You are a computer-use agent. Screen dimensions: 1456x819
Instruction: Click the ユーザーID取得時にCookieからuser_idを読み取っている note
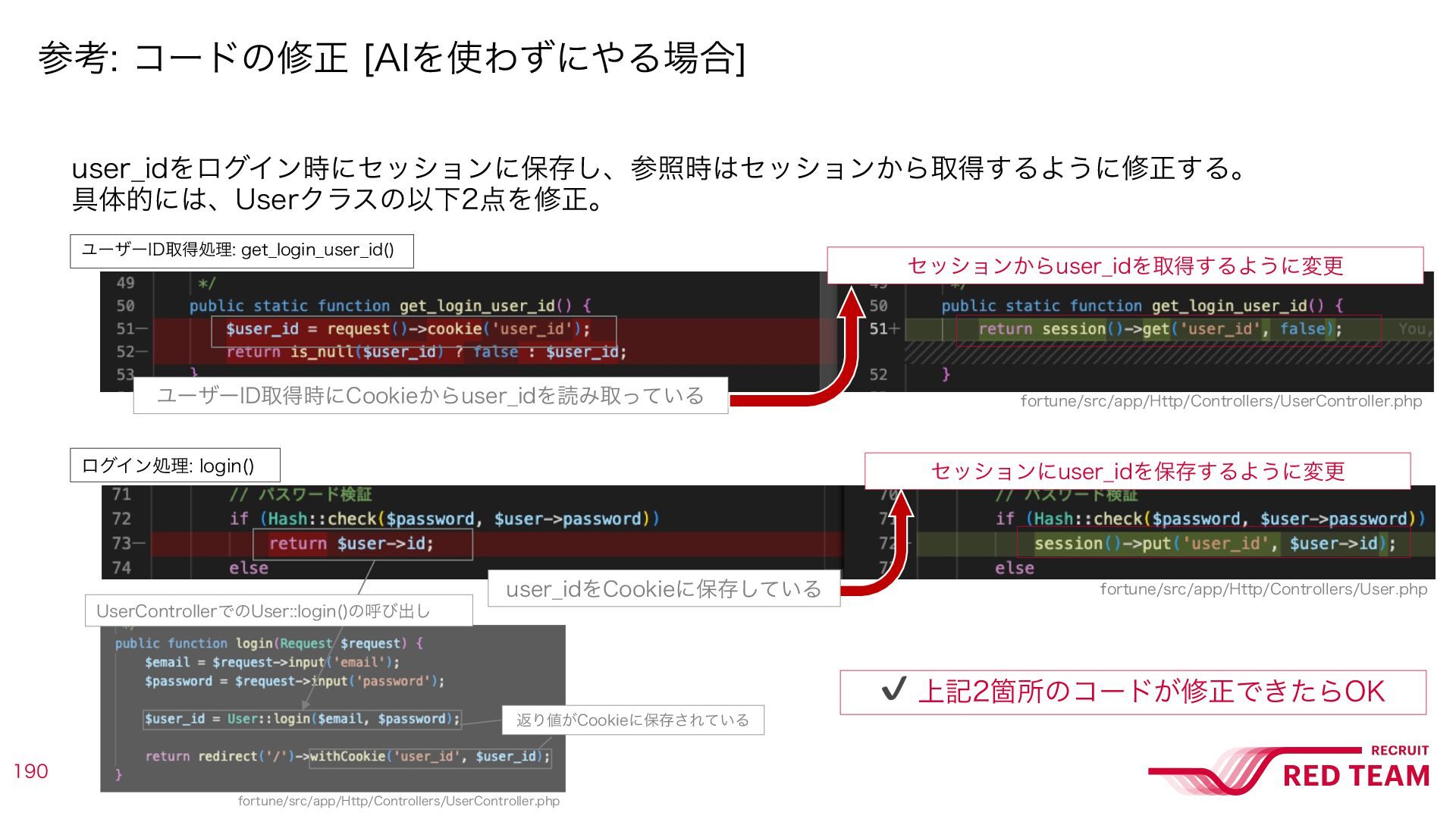(431, 395)
